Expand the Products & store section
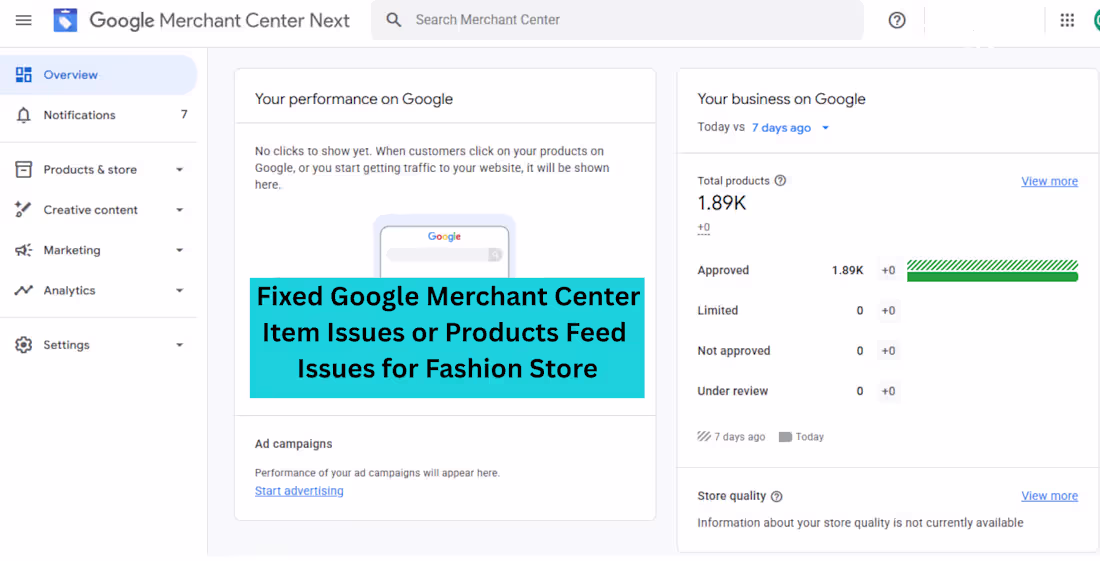 coord(180,170)
